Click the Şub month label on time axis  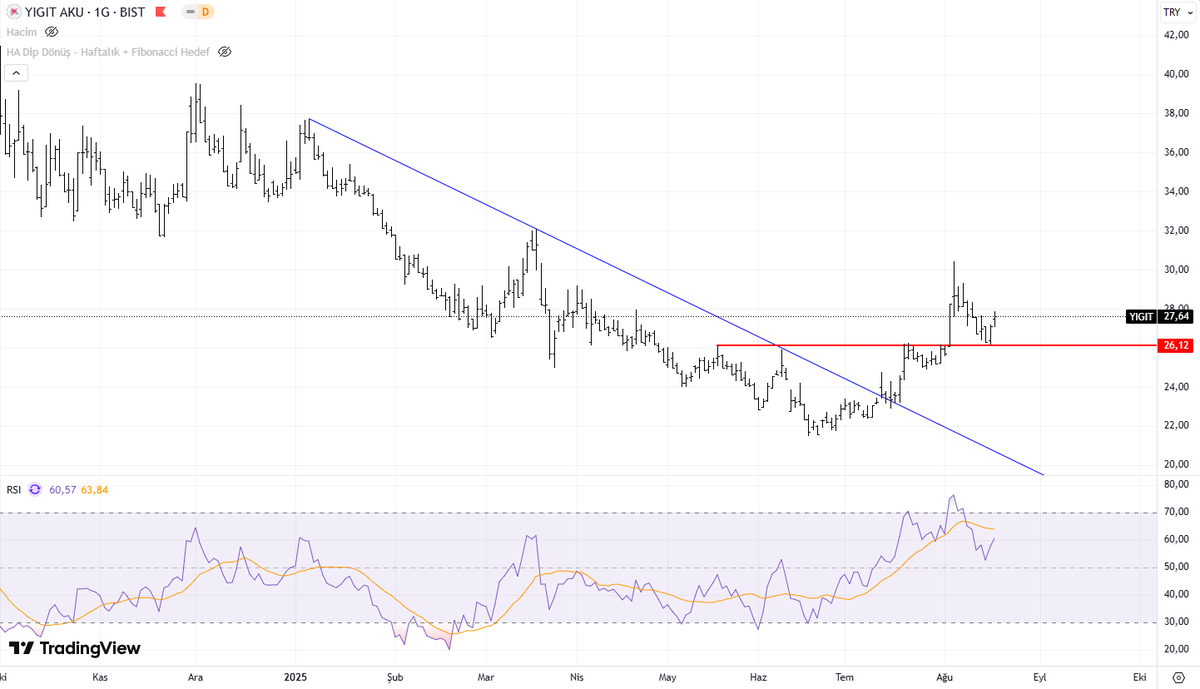pyautogui.click(x=395, y=677)
